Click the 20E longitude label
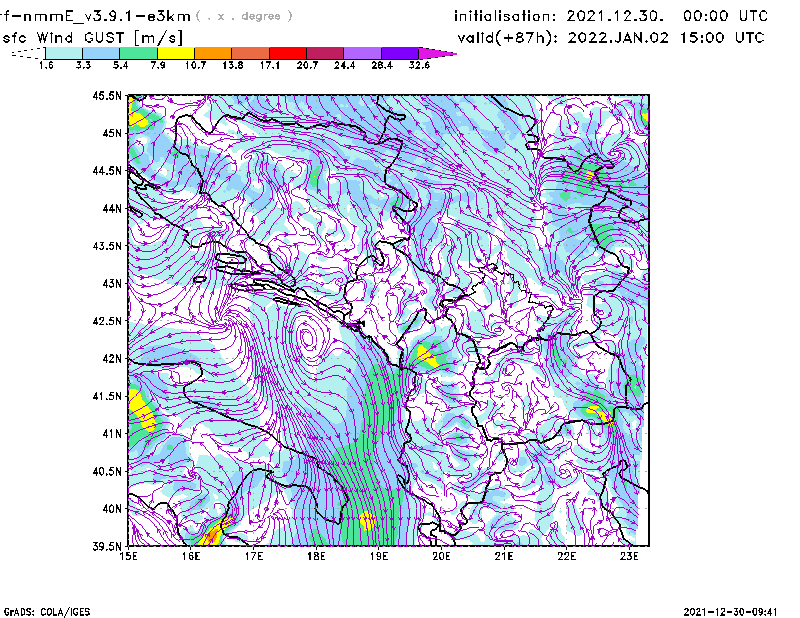Image resolution: width=800 pixels, height=618 pixels. [x=441, y=556]
